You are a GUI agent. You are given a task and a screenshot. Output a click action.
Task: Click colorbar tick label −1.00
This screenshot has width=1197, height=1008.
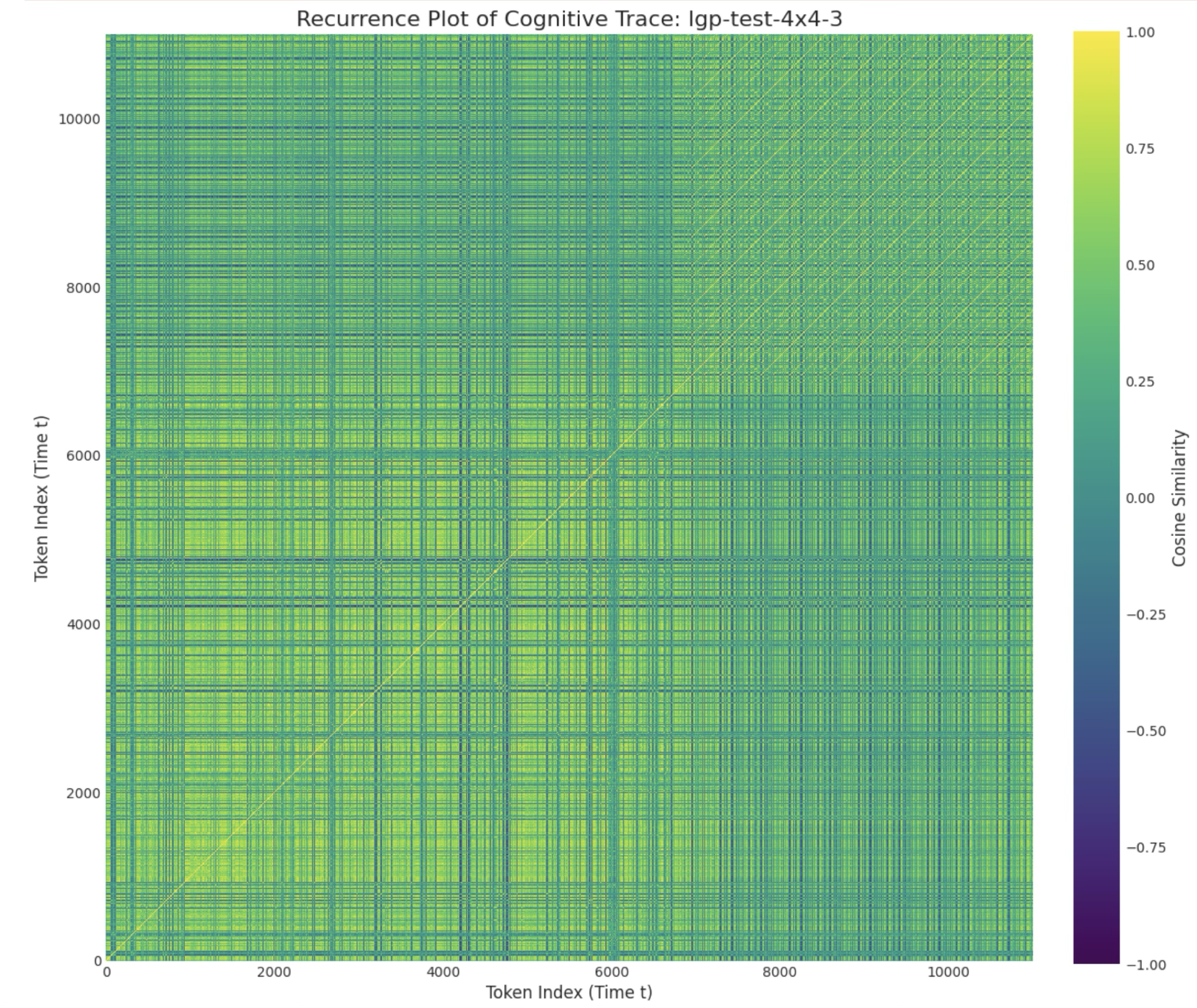click(1146, 965)
